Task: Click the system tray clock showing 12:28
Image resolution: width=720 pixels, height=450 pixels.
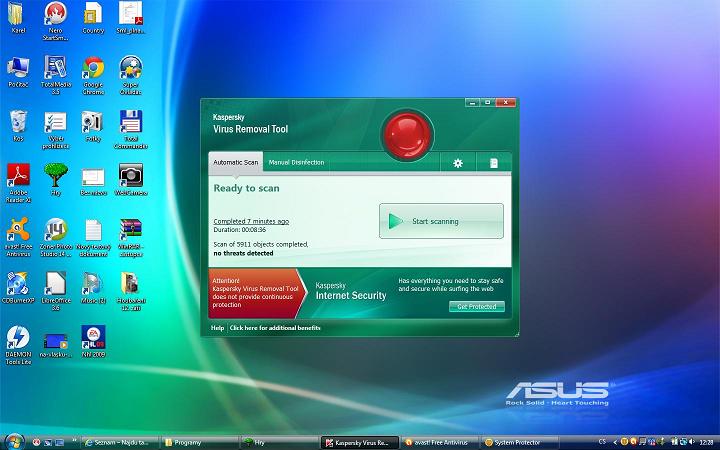Action: click(706, 443)
